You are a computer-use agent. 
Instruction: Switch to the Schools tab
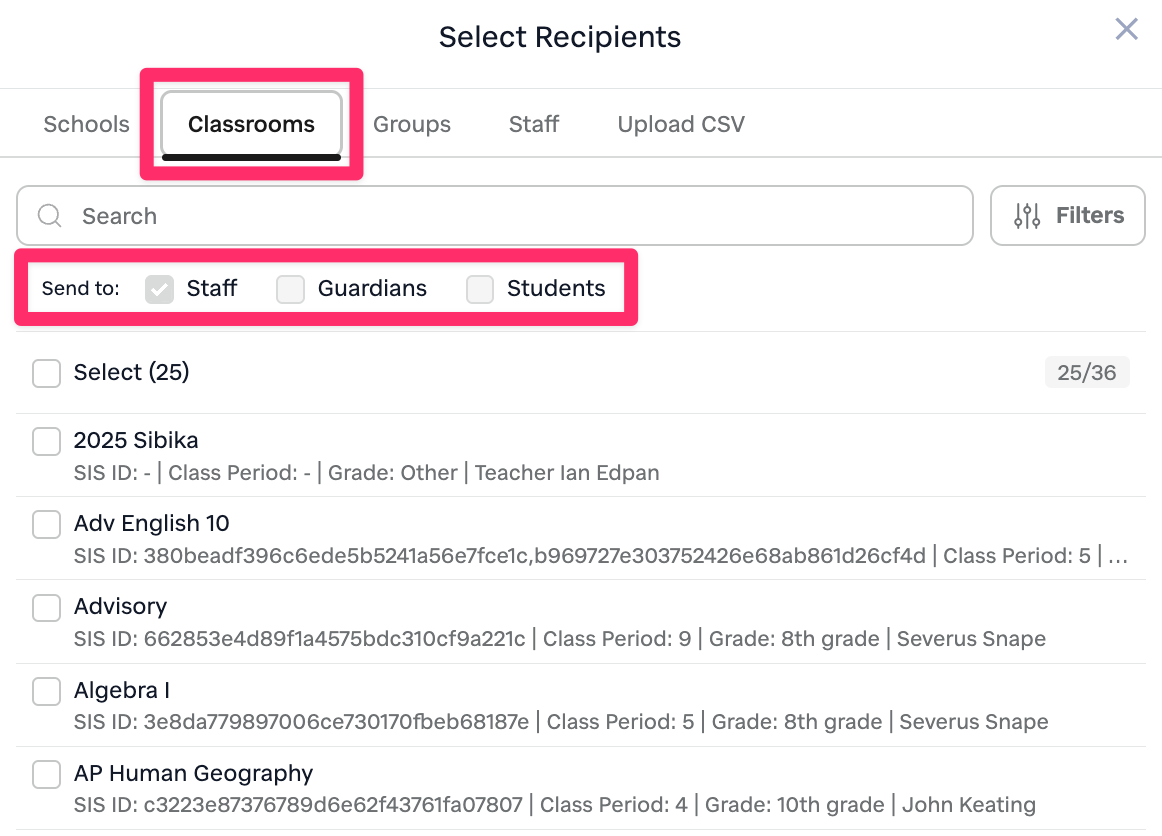86,124
